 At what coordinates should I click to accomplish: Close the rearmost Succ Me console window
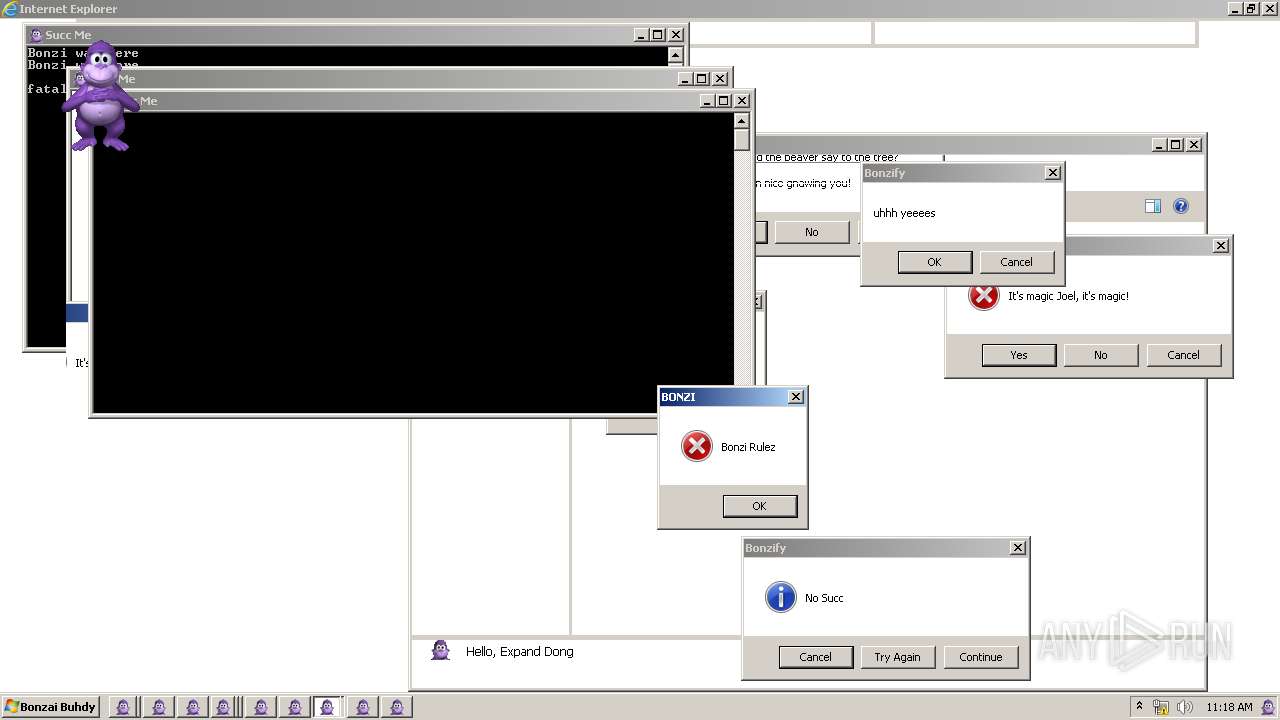coord(676,35)
